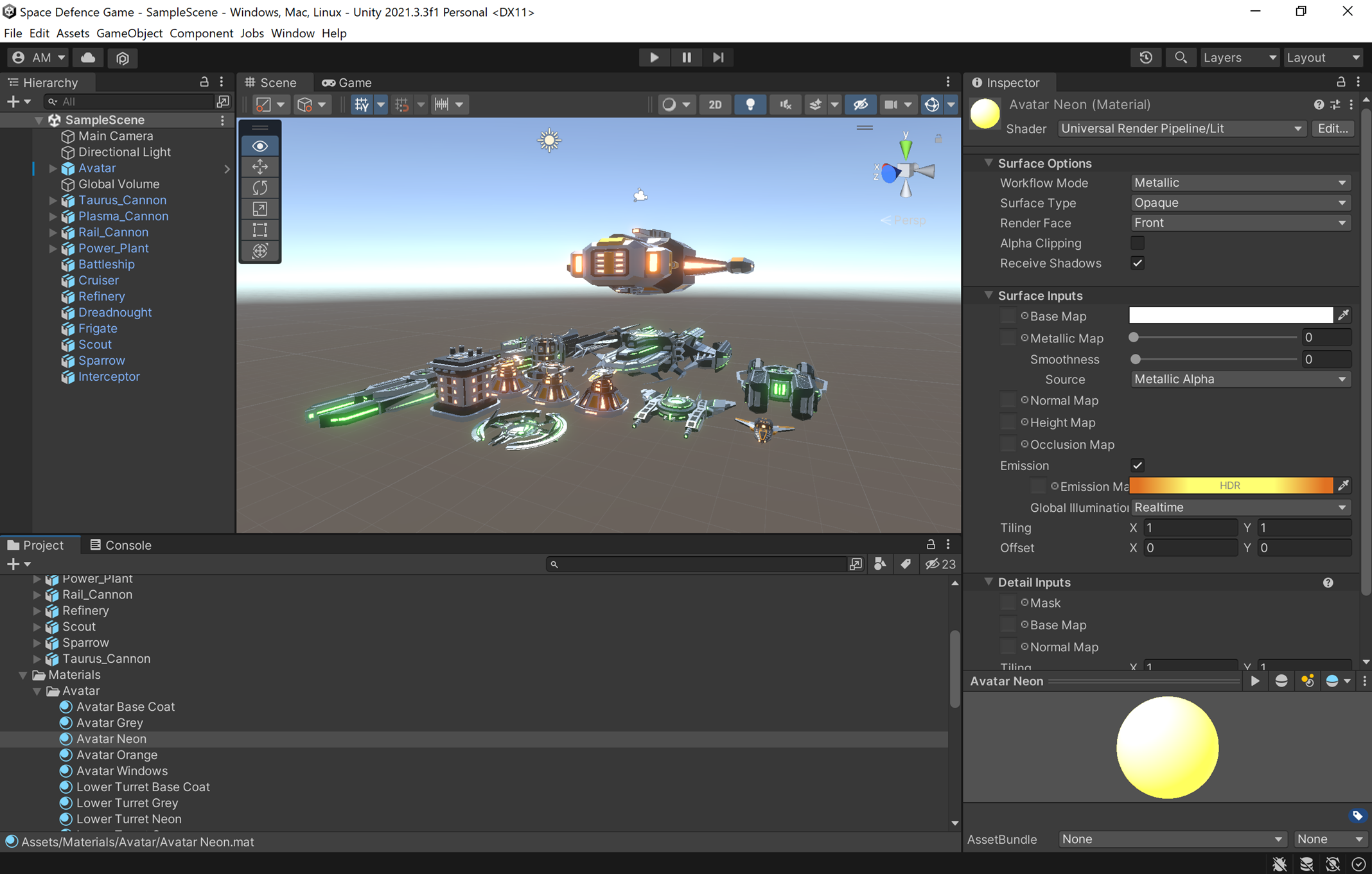Click Search by Label tag icon in Project
1372x874 pixels.
(906, 564)
